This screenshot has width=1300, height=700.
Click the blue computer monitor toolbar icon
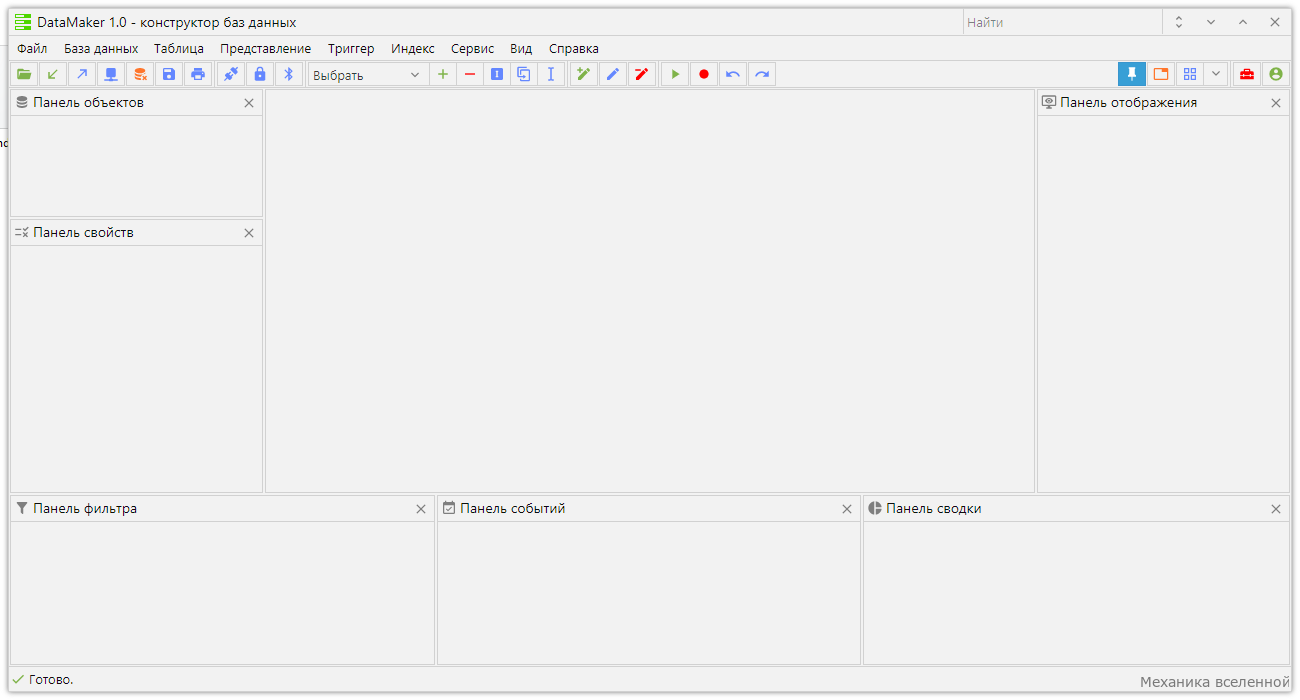coord(111,74)
